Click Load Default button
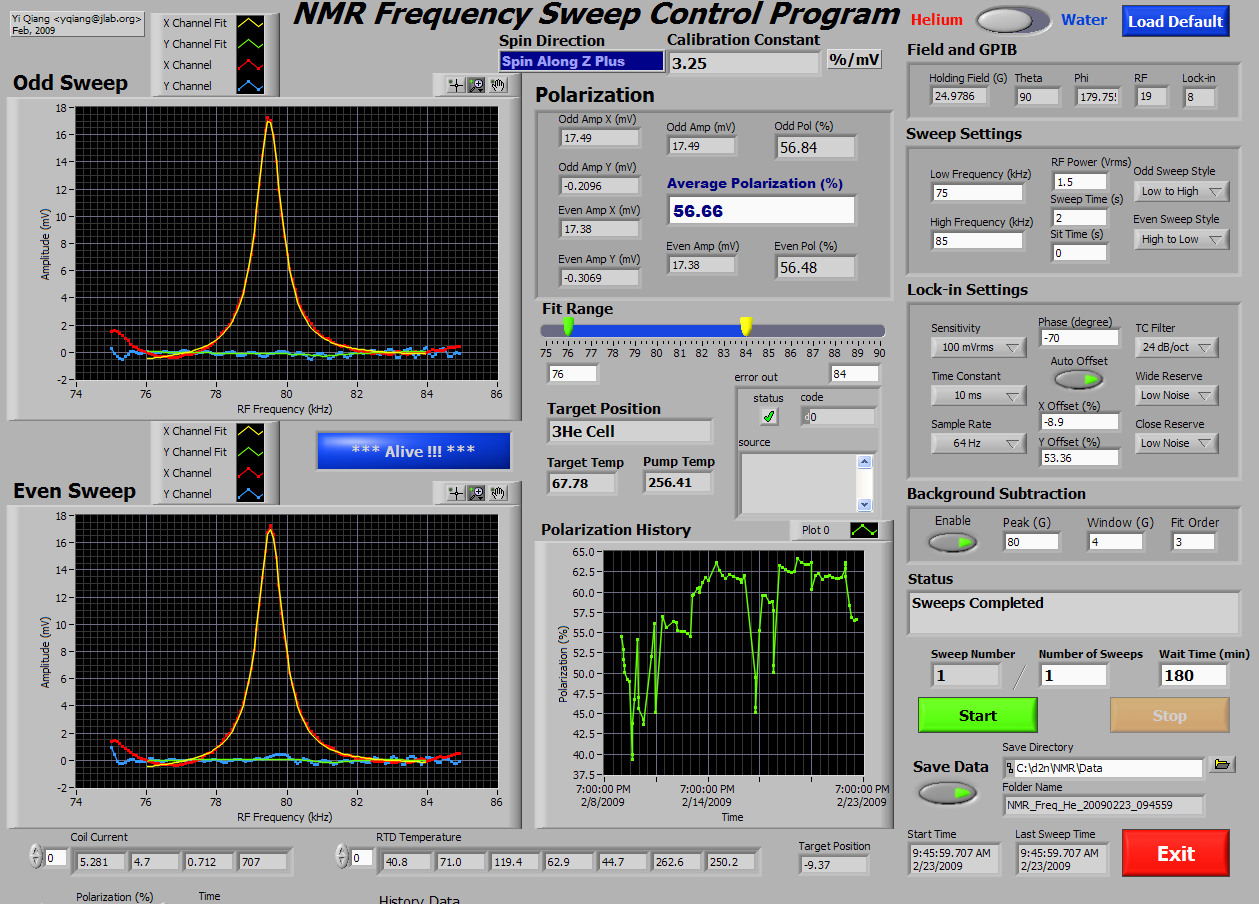 coord(1175,21)
